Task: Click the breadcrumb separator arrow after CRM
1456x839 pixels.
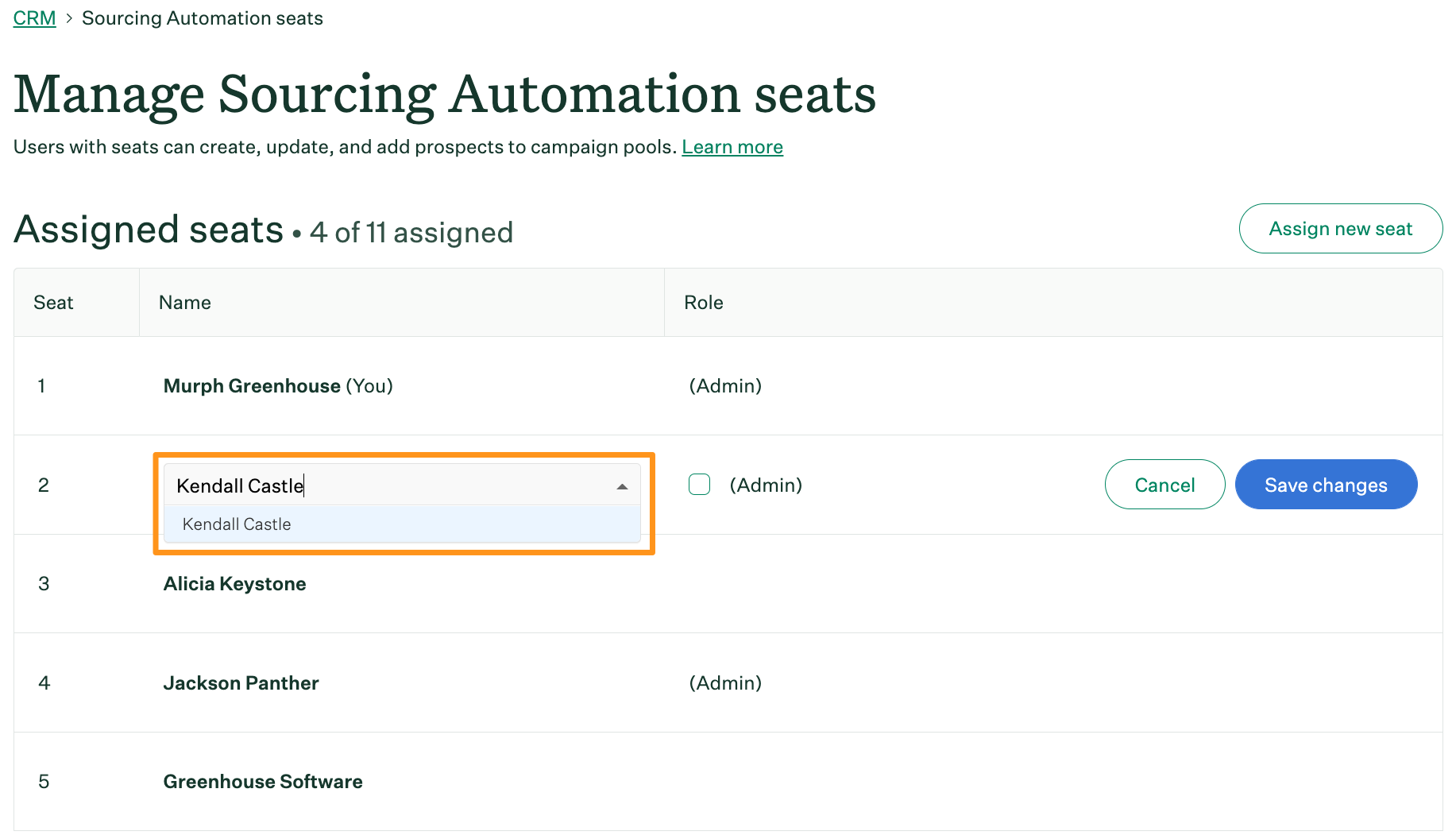Action: pyautogui.click(x=68, y=17)
